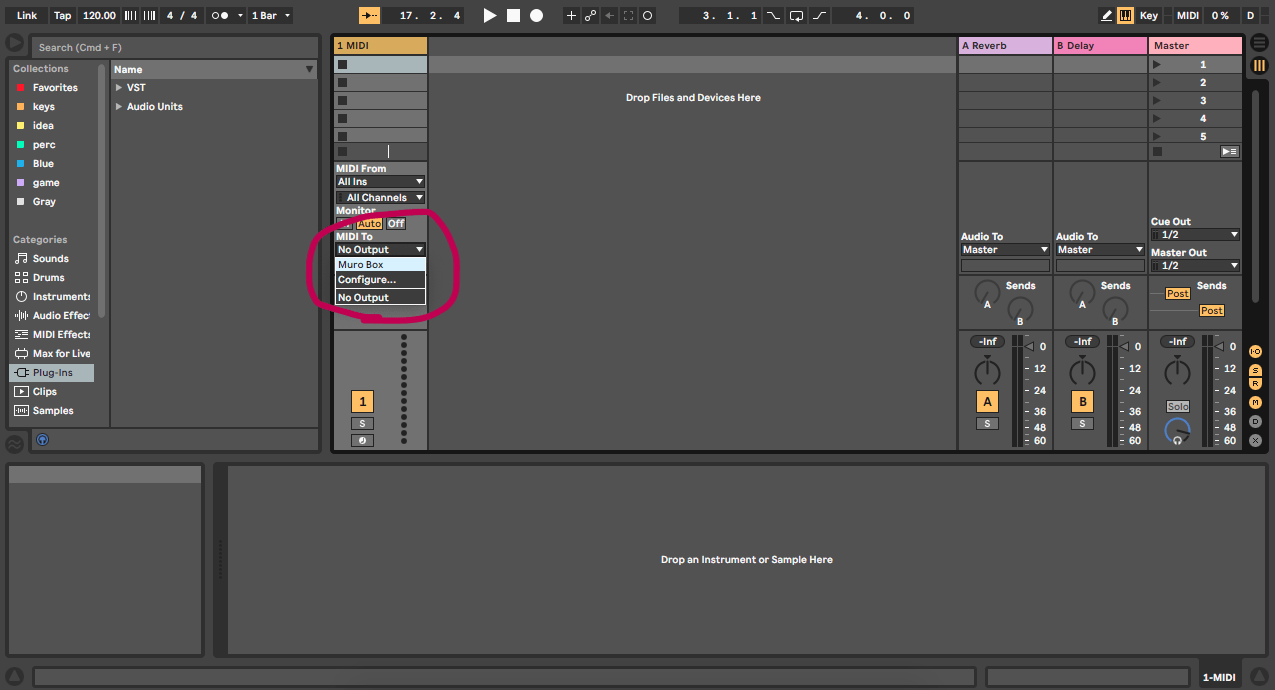The image size is (1275, 690).
Task: Adjust the Master headphone cue volume knob
Action: click(1178, 431)
